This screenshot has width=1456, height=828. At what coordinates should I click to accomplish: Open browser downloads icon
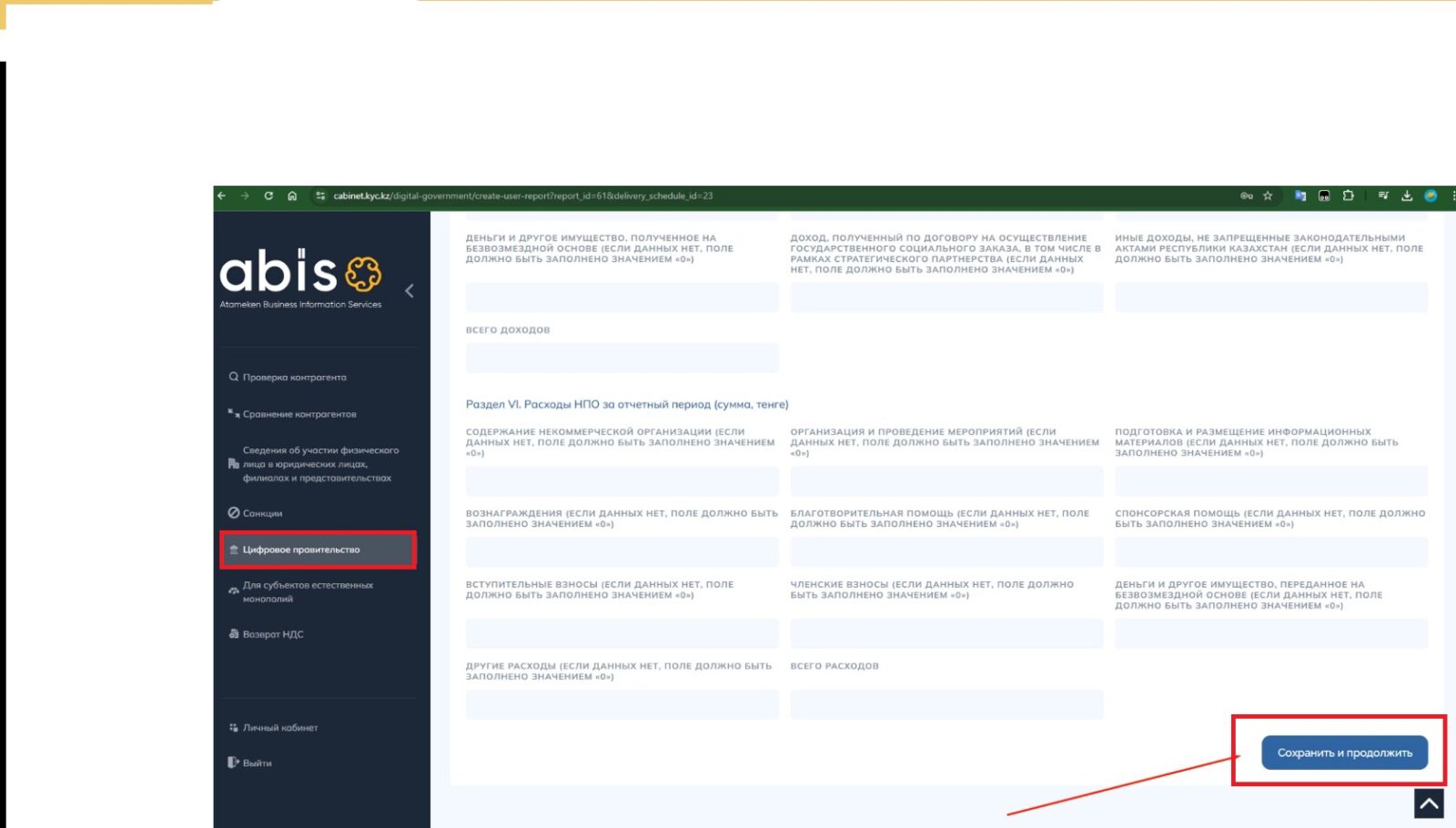pyautogui.click(x=1407, y=196)
